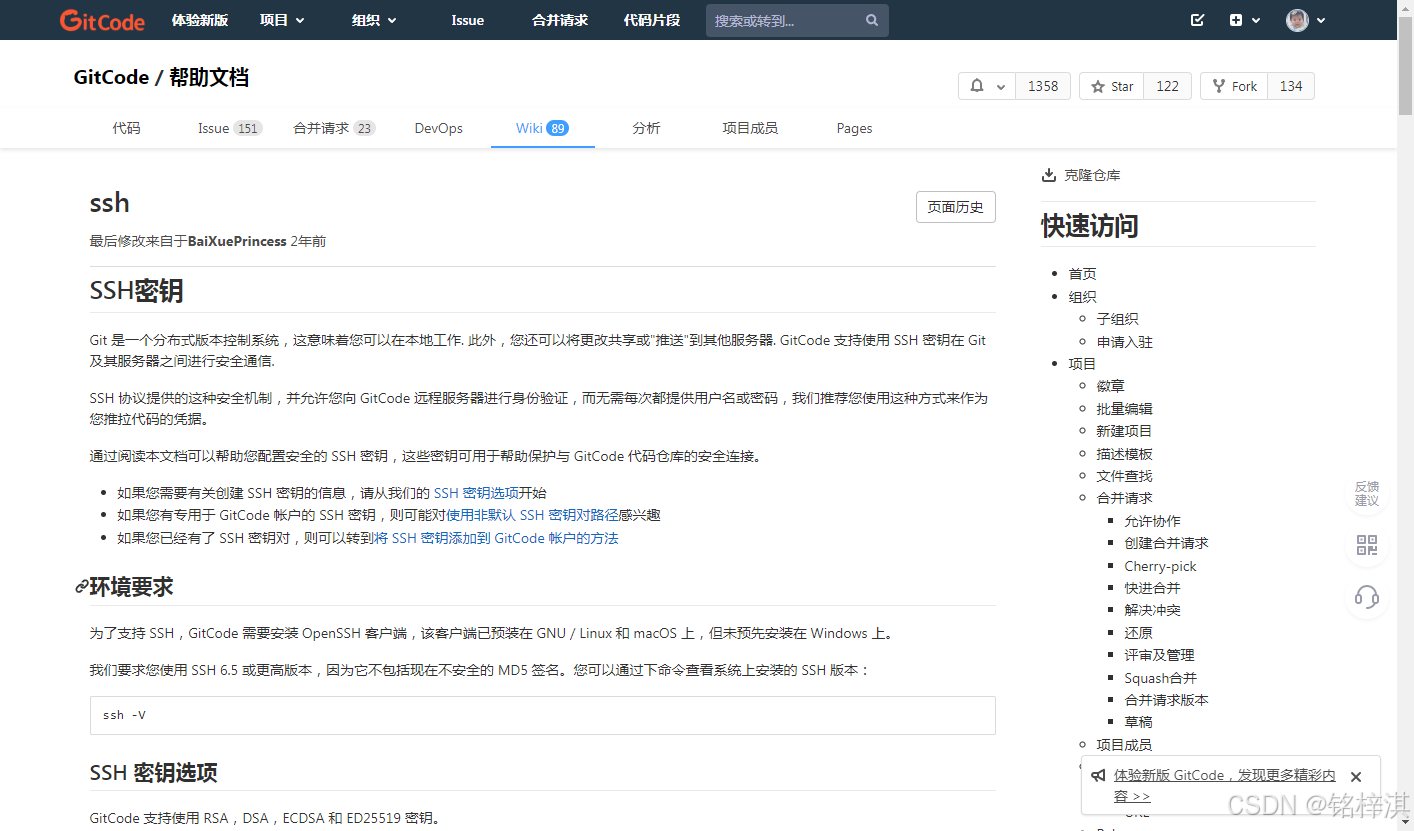Switch to the 代码 tab
Viewport: 1414px width, 831px height.
[x=127, y=128]
